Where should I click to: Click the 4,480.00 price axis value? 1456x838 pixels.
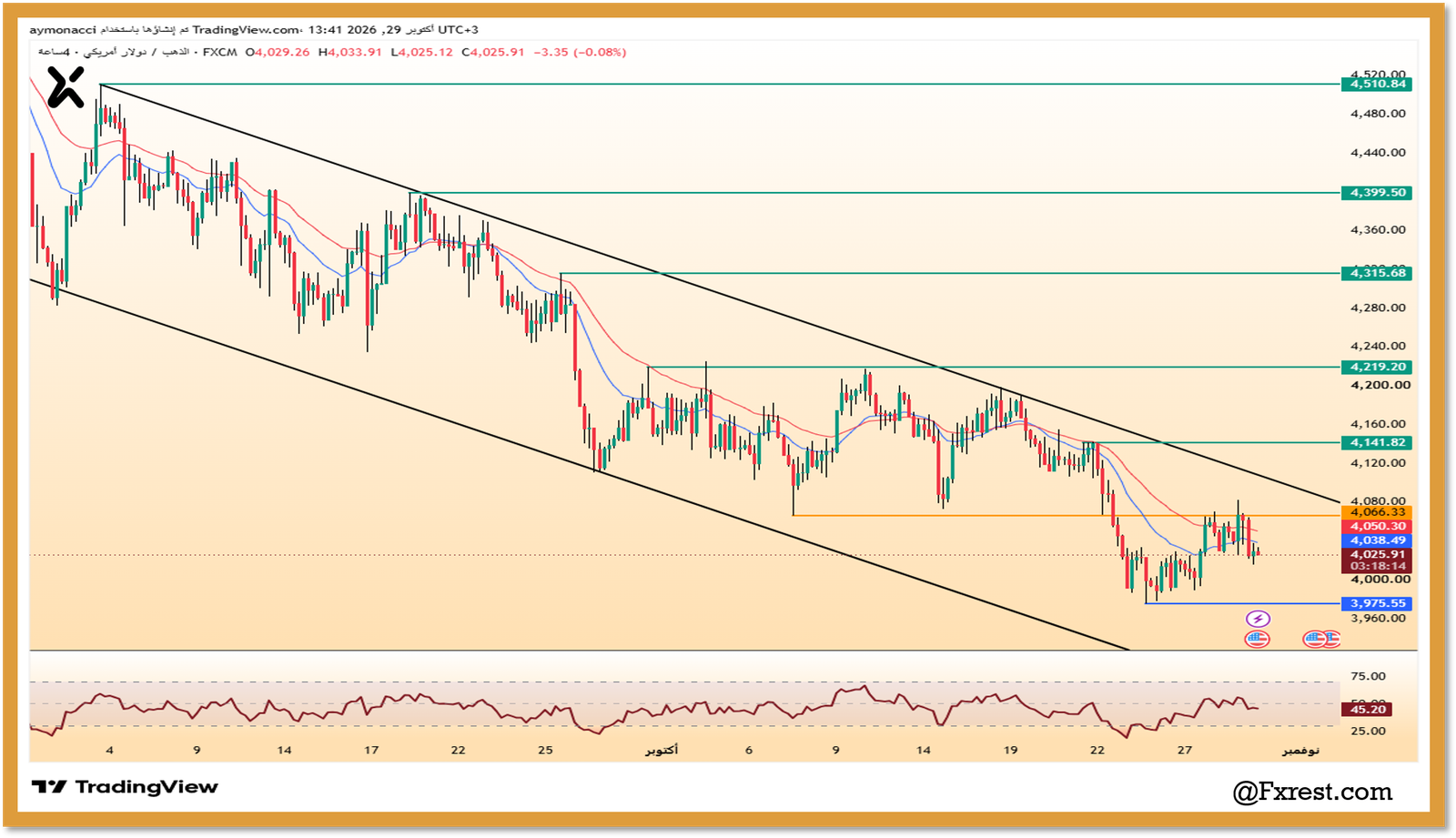click(1378, 114)
